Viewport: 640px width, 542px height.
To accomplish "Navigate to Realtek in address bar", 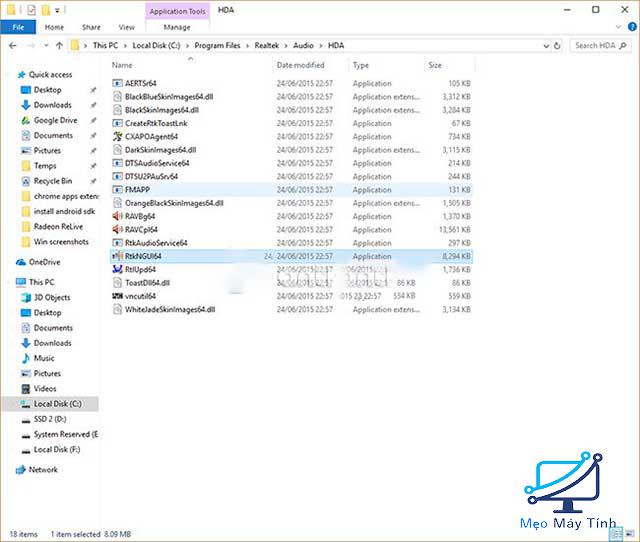I will pos(267,46).
